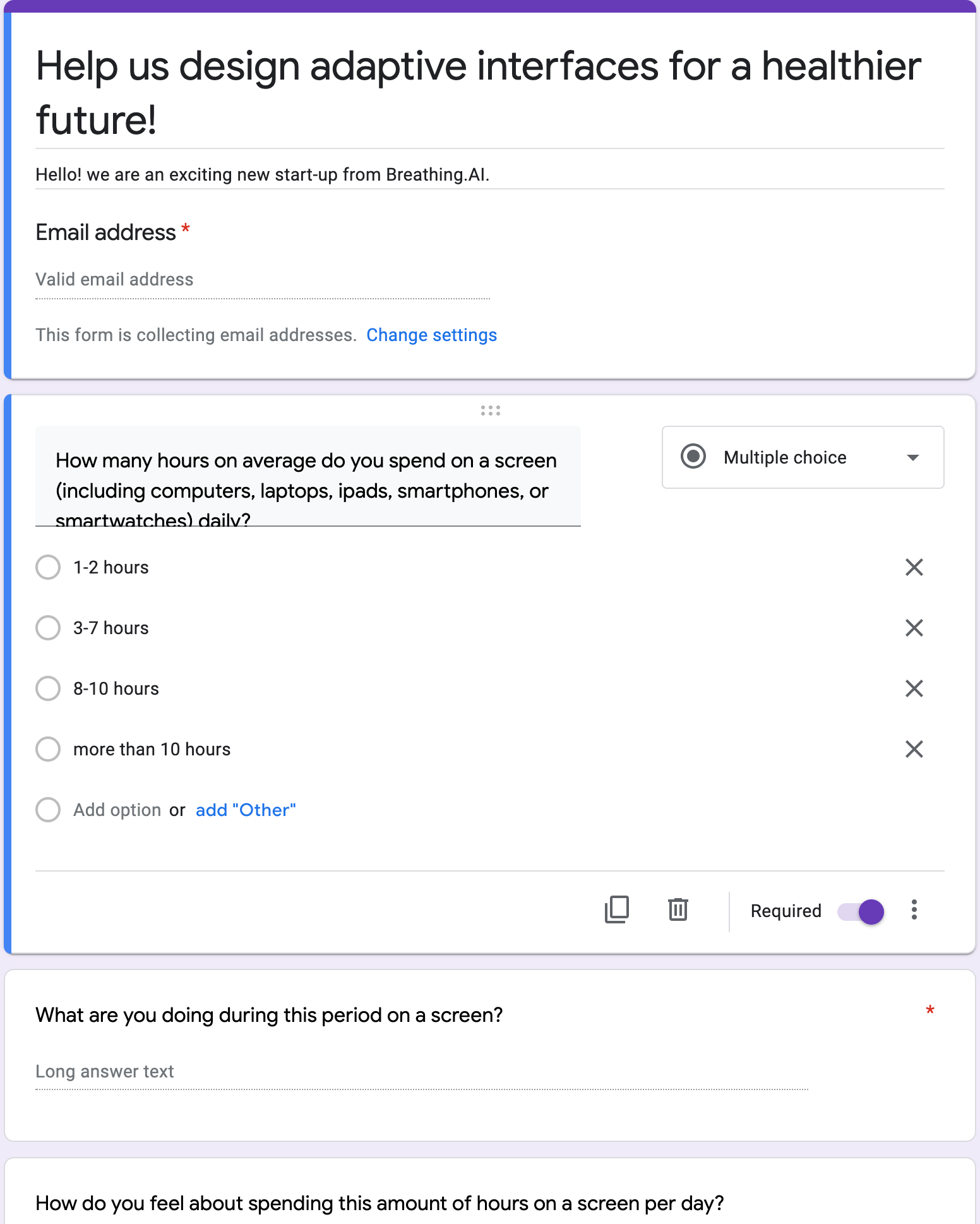Viewport: 980px width, 1224px height.
Task: Click the Change settings link
Action: pyautogui.click(x=432, y=335)
